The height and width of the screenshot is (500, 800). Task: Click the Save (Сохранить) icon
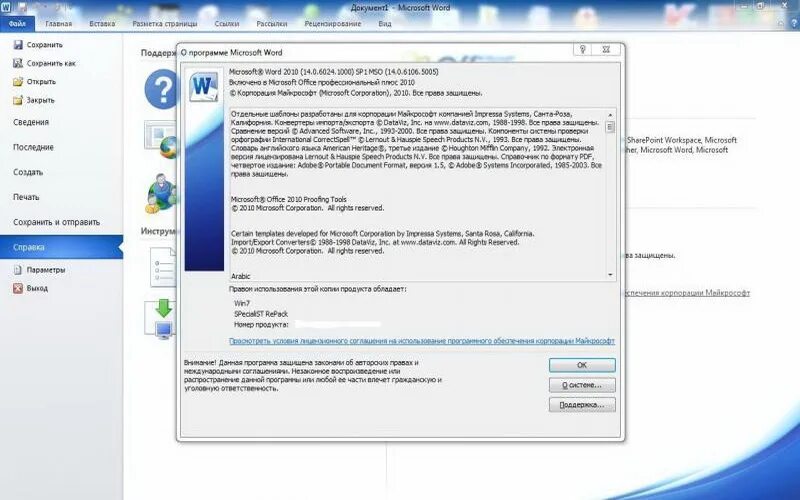18,45
